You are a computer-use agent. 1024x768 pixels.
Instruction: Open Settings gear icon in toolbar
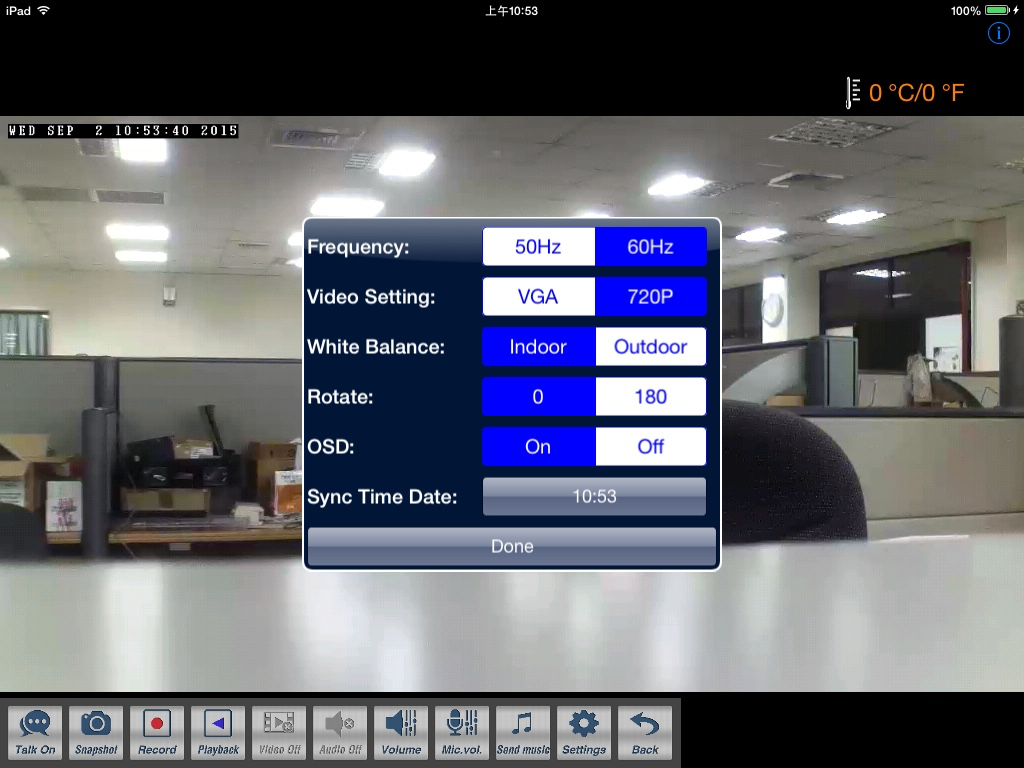[x=584, y=732]
